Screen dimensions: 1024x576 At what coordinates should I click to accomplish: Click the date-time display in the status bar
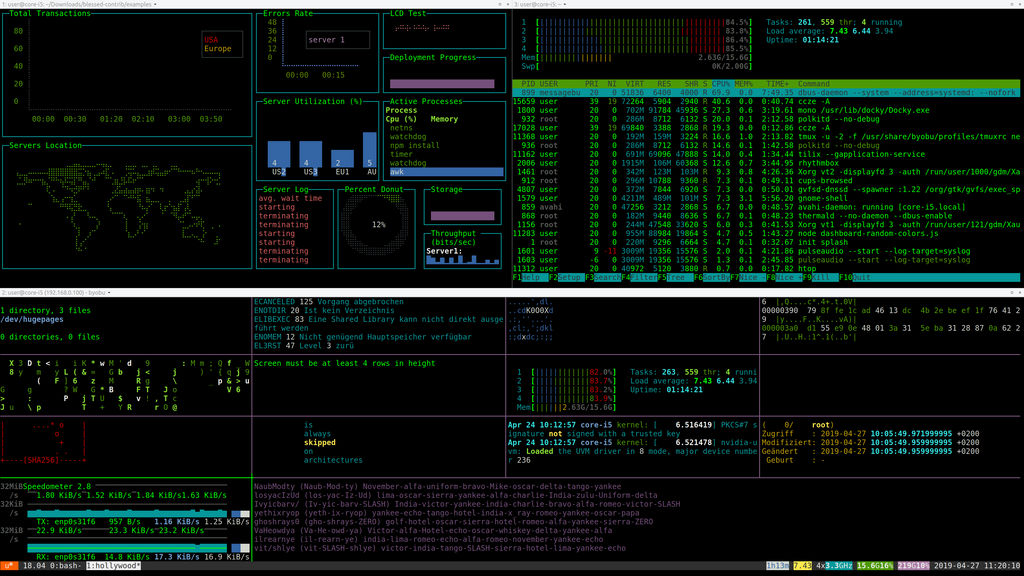pos(975,564)
